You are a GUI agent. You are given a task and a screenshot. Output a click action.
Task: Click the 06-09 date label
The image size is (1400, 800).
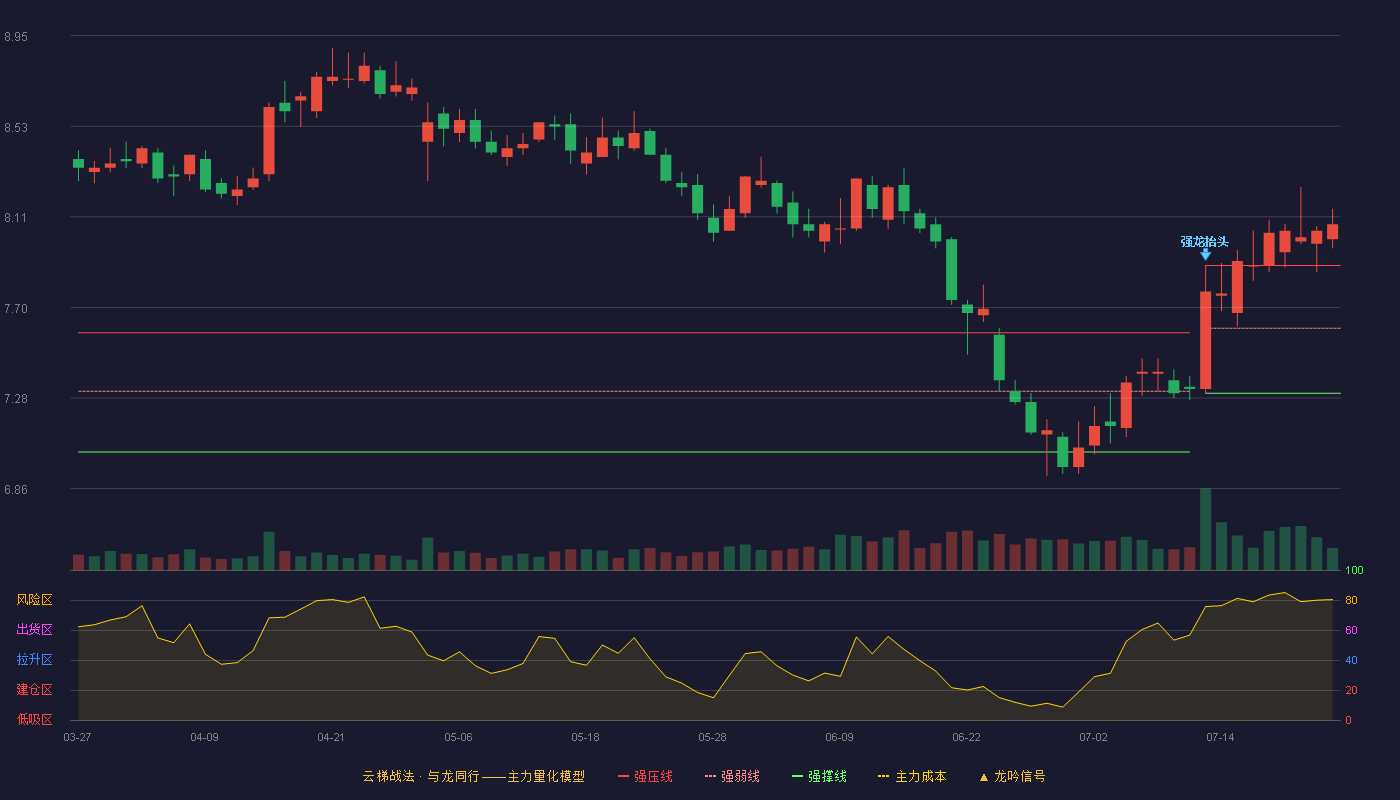click(x=839, y=737)
